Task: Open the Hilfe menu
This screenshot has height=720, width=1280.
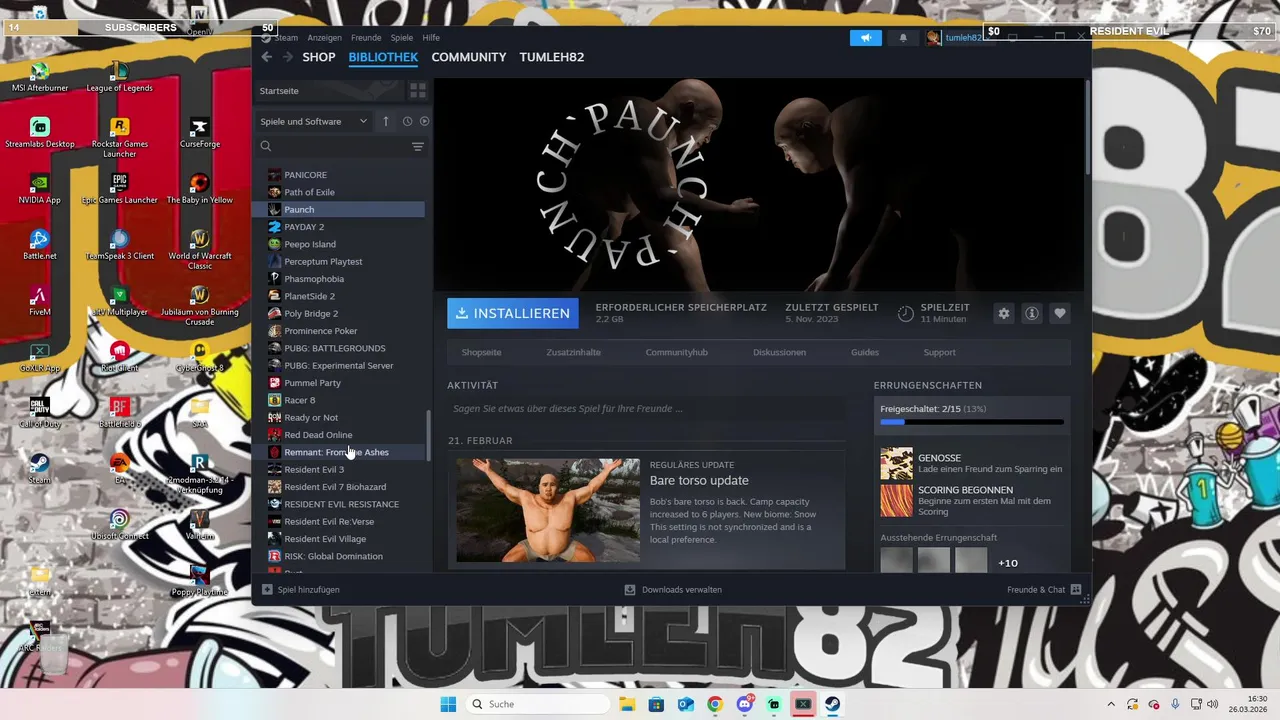Action: [431, 38]
